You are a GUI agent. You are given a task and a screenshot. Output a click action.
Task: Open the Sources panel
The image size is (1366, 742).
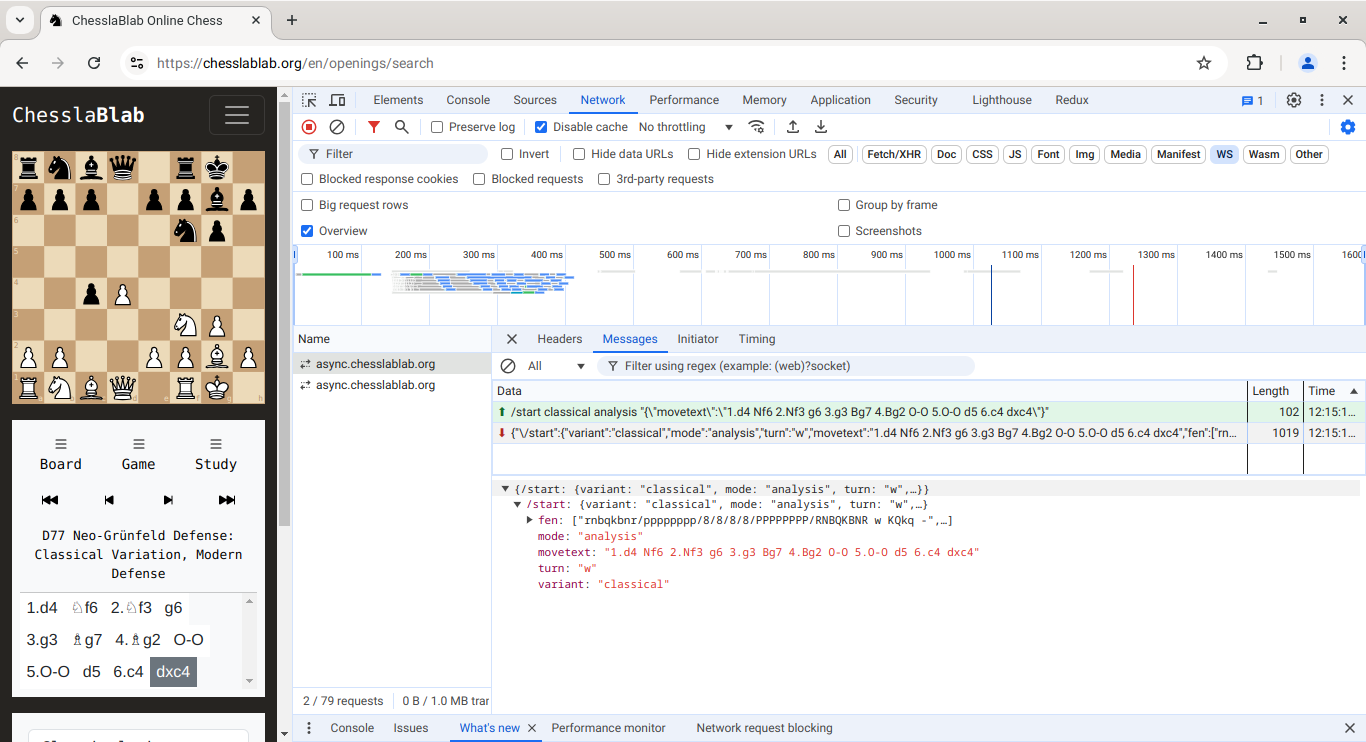pos(535,100)
